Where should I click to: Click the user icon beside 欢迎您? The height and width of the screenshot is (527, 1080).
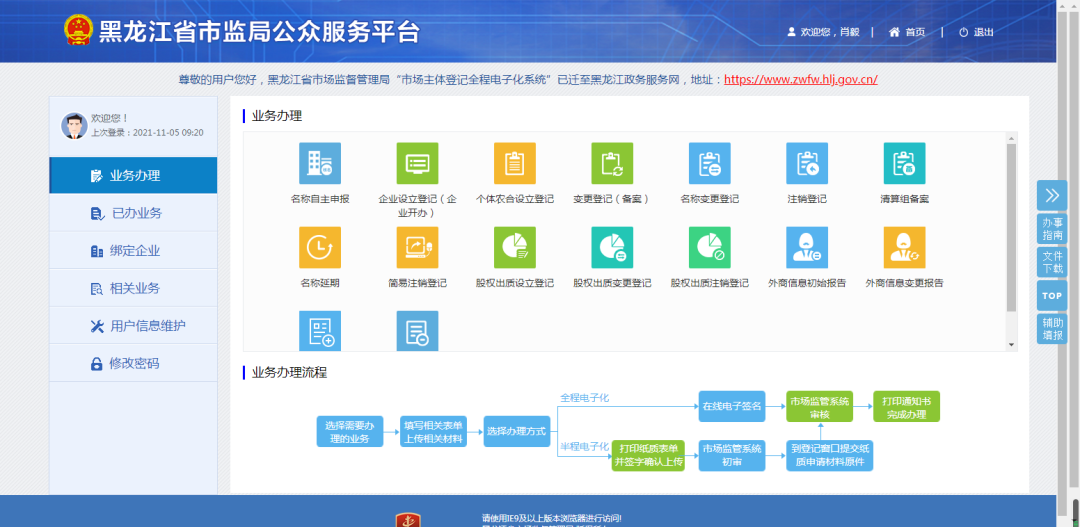coord(791,32)
